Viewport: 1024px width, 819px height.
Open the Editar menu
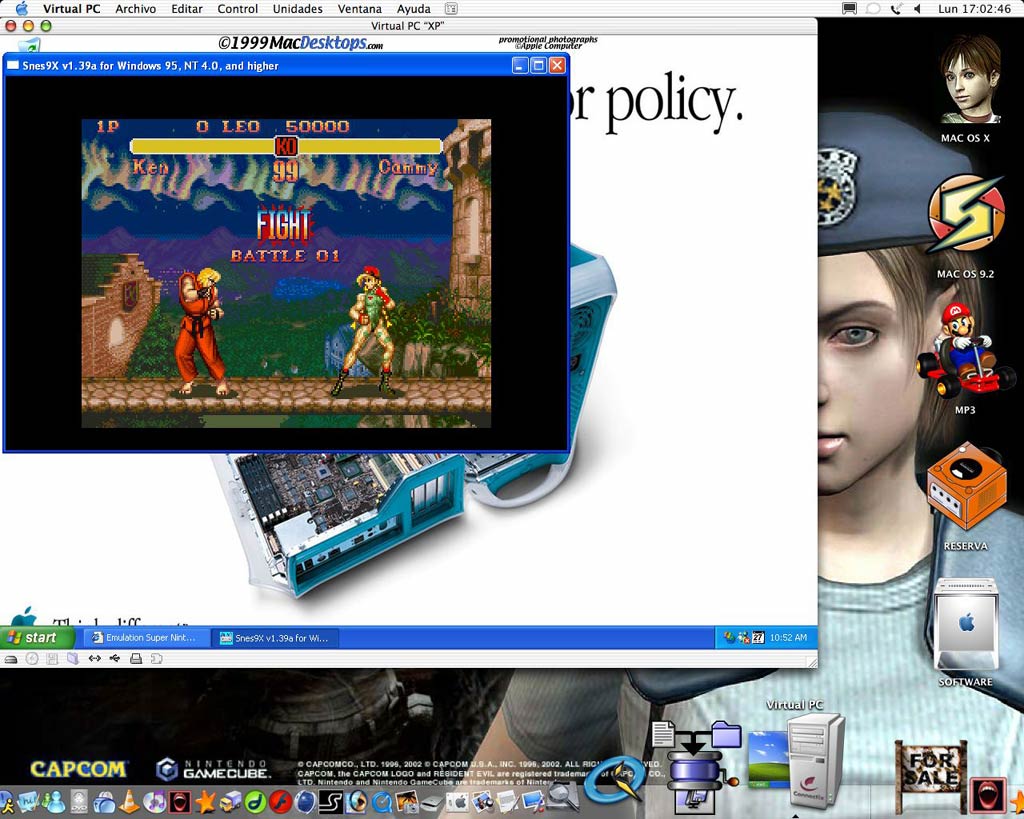pyautogui.click(x=187, y=9)
